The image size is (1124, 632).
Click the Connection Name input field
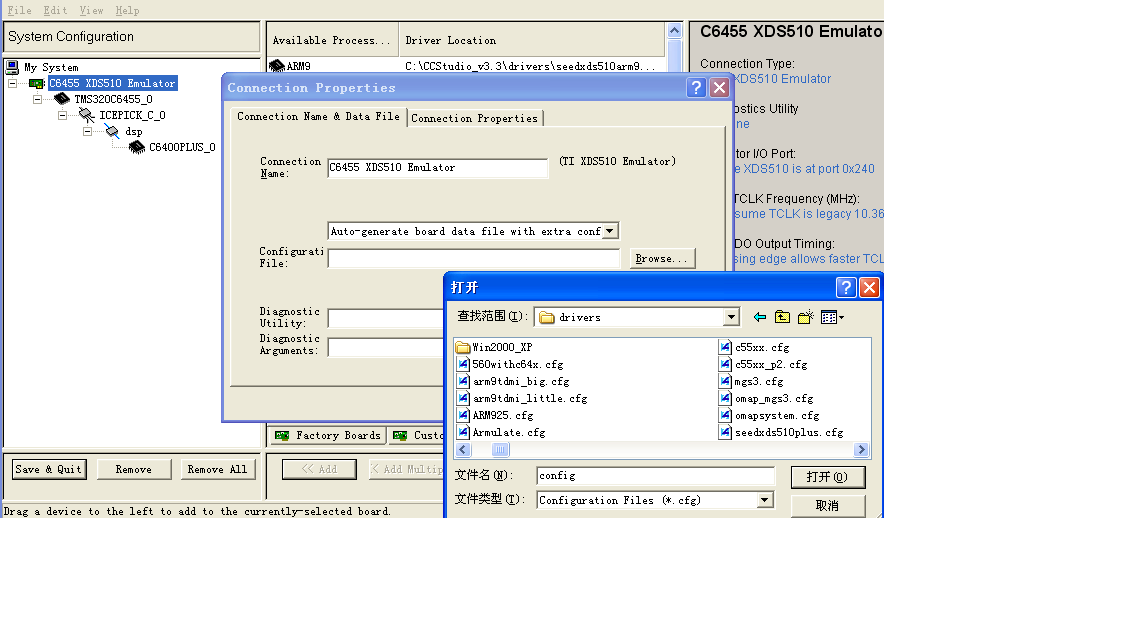coord(438,168)
